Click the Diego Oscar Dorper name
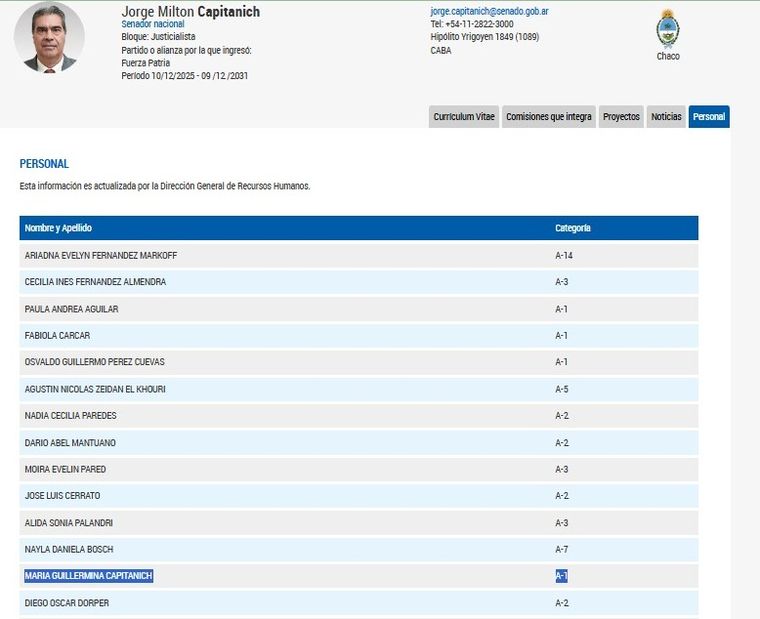The image size is (760, 619). (67, 603)
